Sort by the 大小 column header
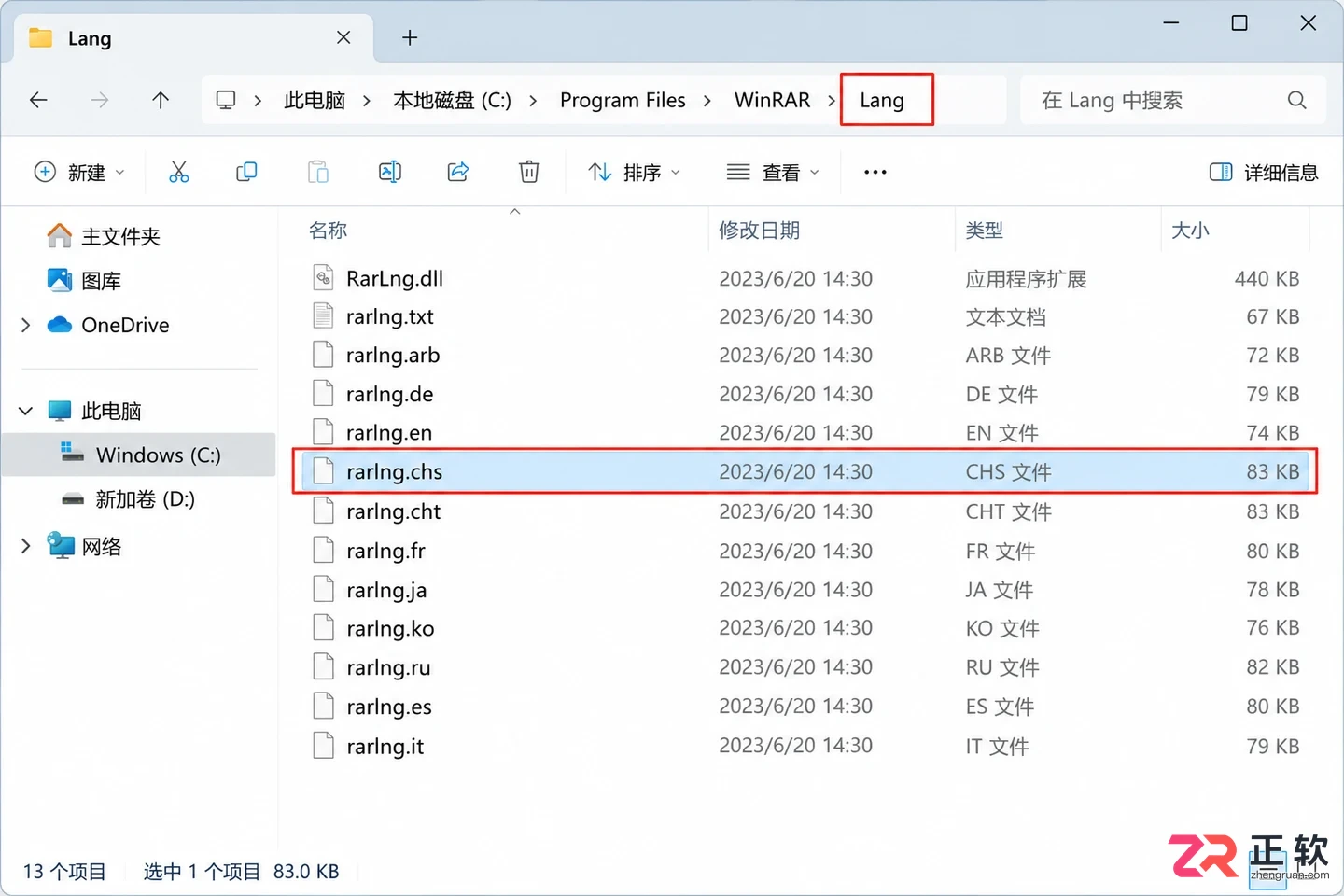 click(x=1190, y=230)
